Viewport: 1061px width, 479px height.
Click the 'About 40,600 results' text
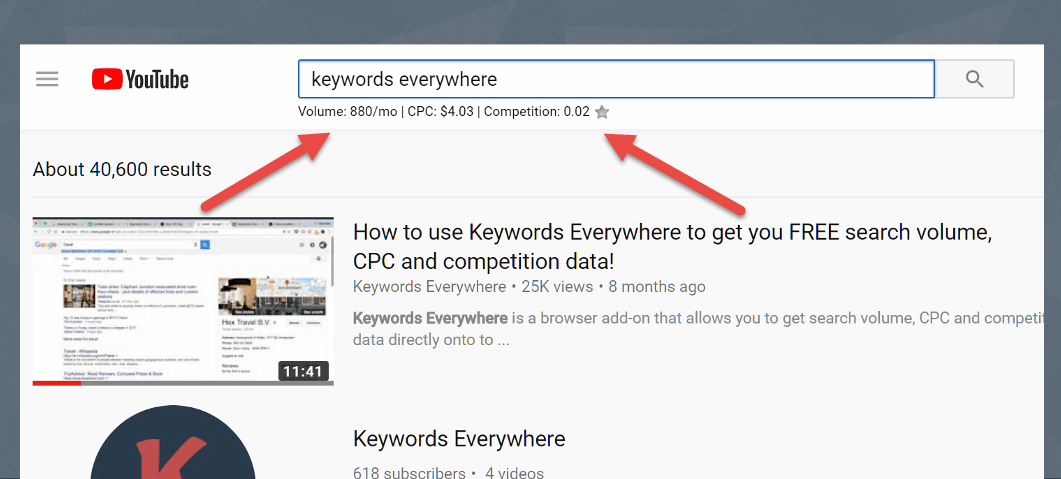(x=122, y=169)
